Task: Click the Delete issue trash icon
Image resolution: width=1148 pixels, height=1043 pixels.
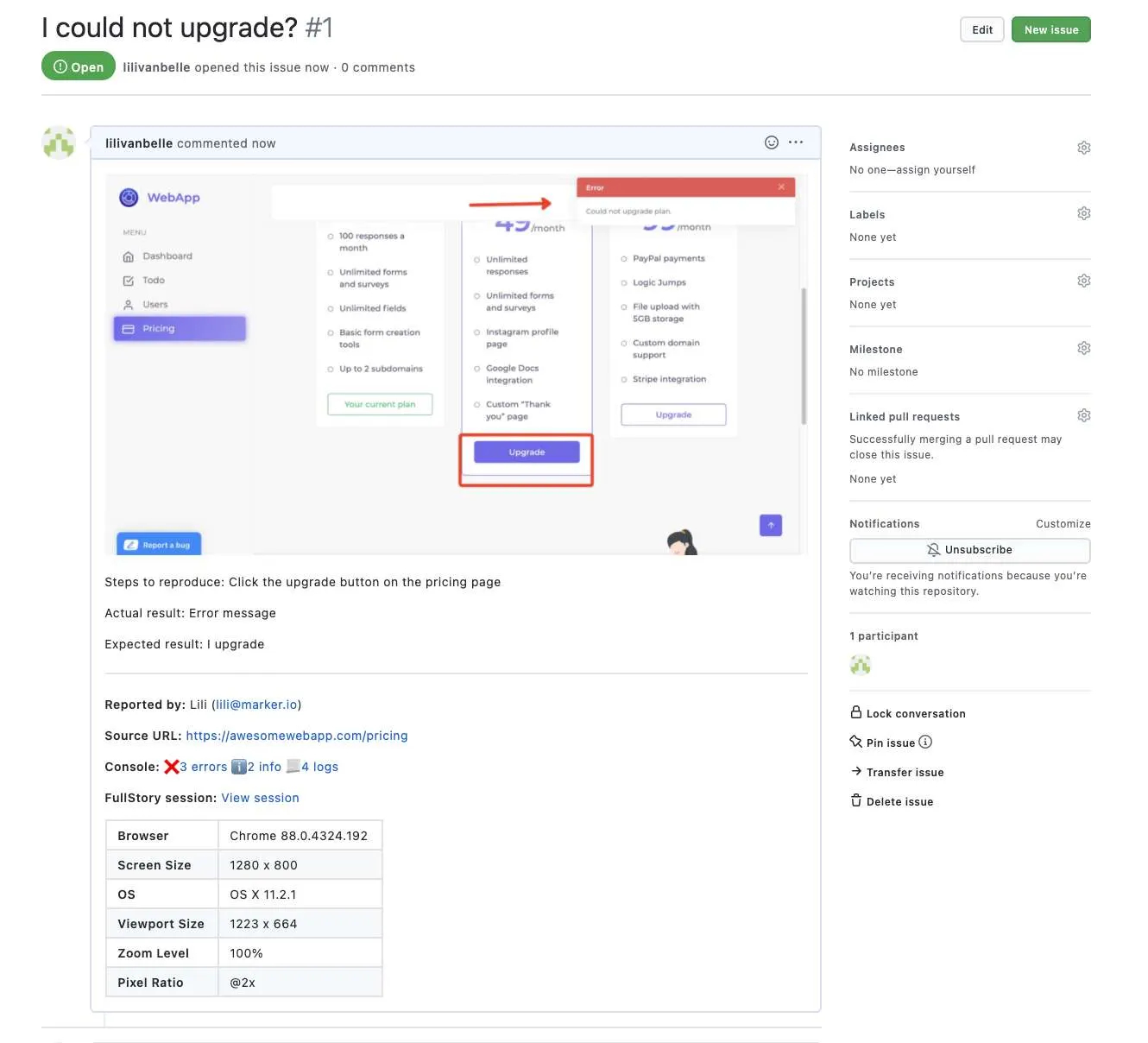Action: coord(855,800)
